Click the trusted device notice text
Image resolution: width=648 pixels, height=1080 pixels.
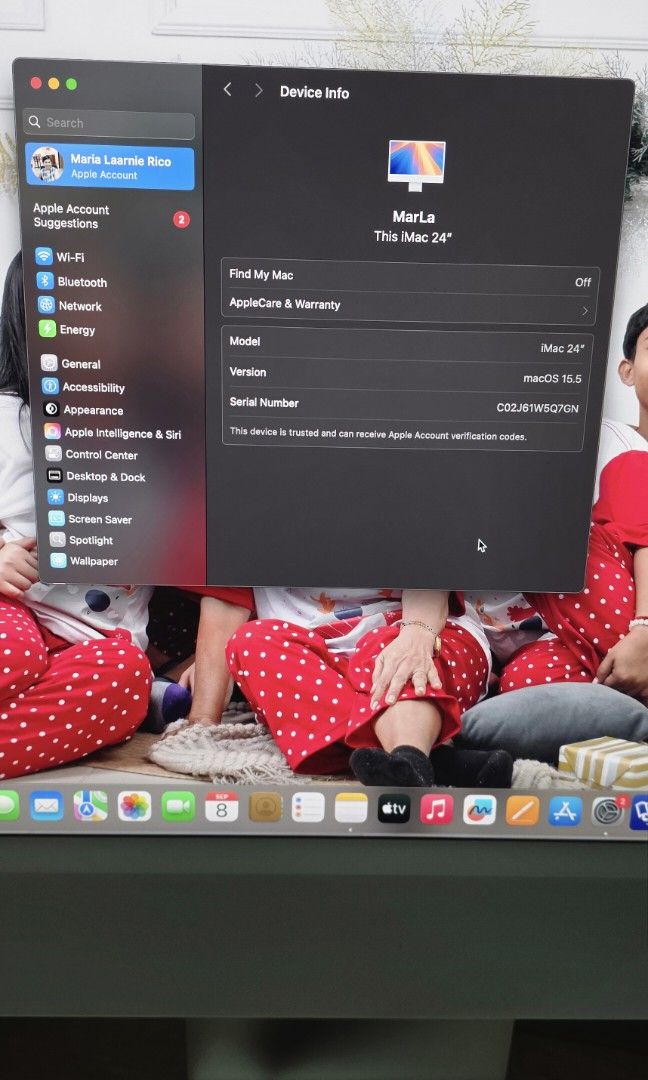tap(377, 433)
